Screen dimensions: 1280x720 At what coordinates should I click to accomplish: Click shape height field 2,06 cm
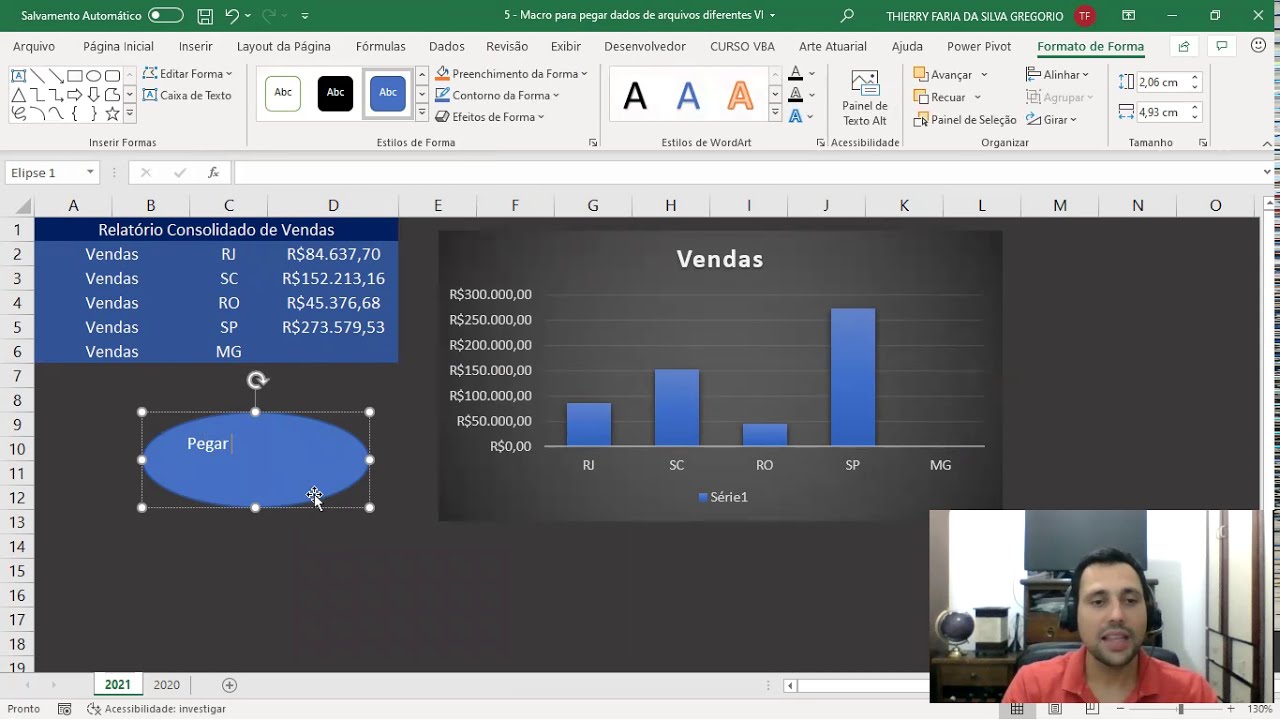(1160, 82)
